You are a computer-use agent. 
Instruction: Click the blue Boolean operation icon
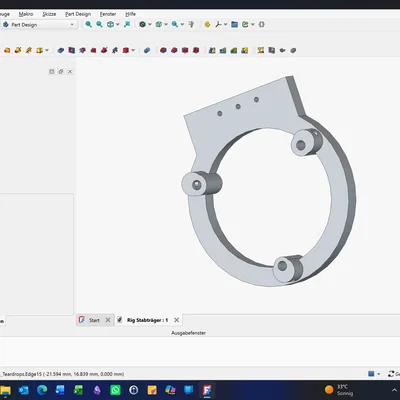click(147, 50)
